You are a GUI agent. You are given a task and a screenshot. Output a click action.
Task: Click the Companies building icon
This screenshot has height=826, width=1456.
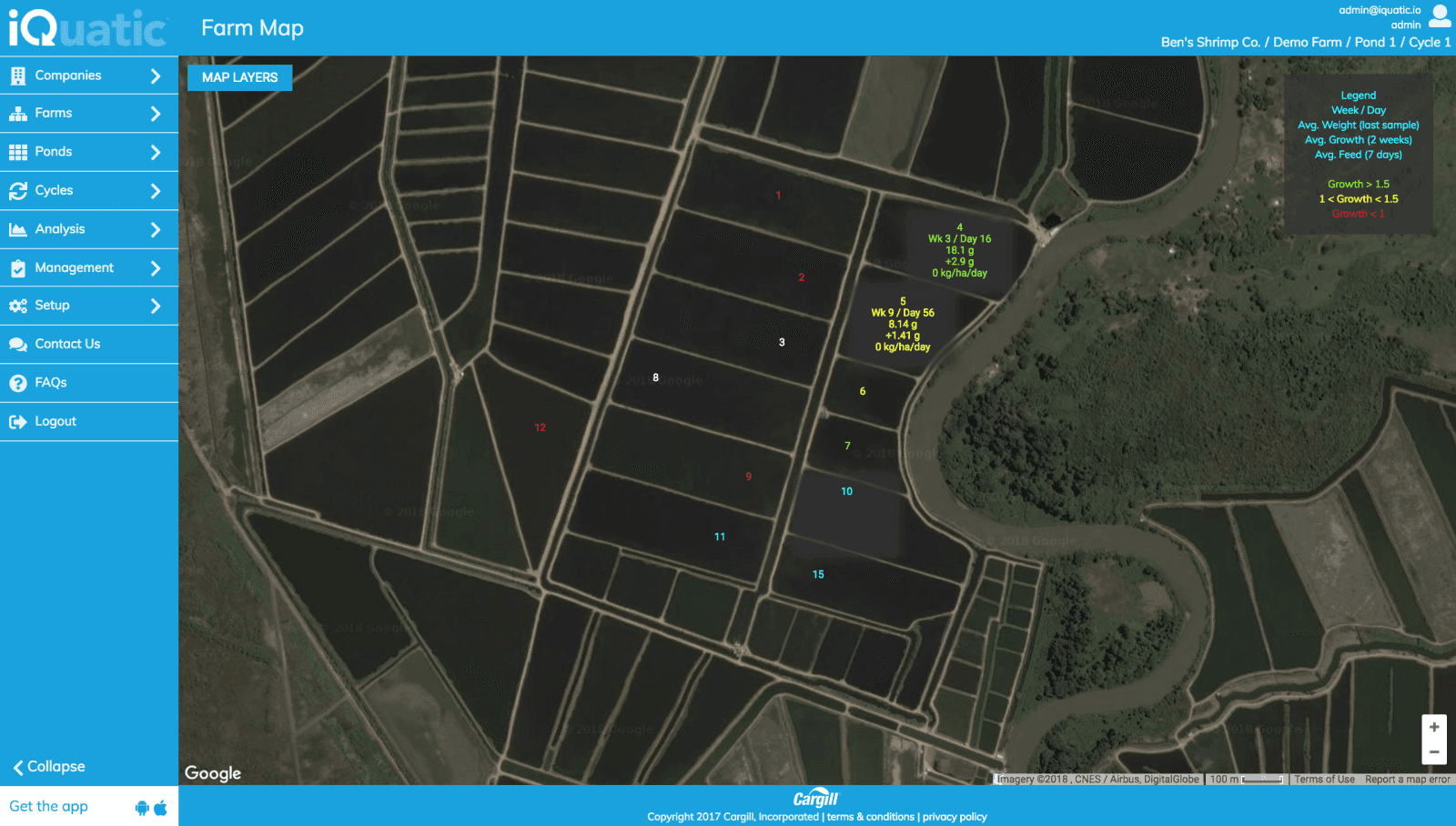pos(18,76)
